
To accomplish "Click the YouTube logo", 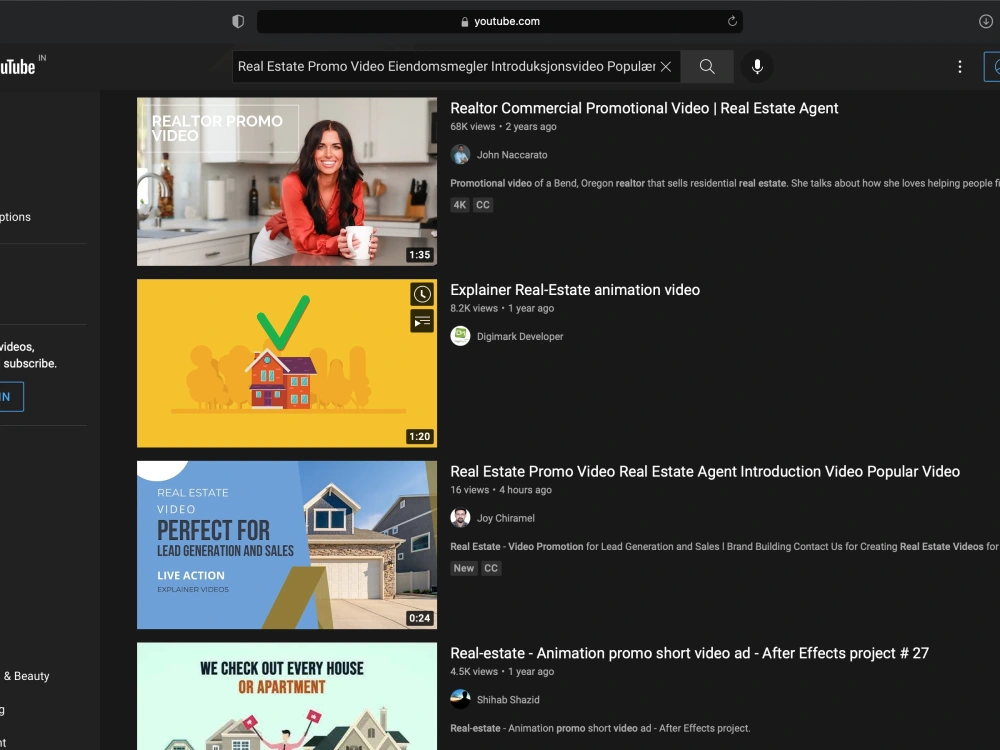I will (x=17, y=66).
